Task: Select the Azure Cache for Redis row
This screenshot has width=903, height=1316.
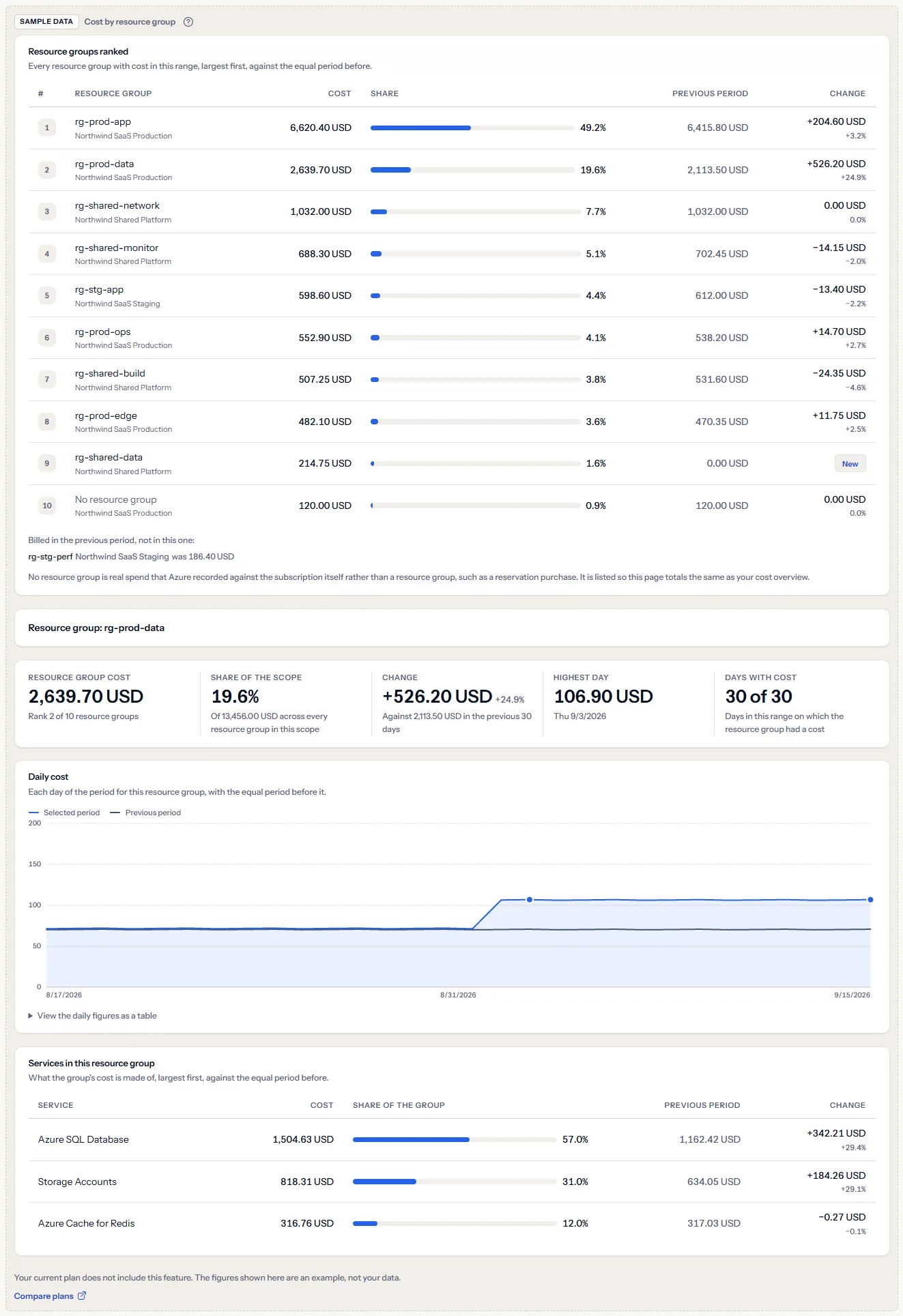Action: 452,1223
